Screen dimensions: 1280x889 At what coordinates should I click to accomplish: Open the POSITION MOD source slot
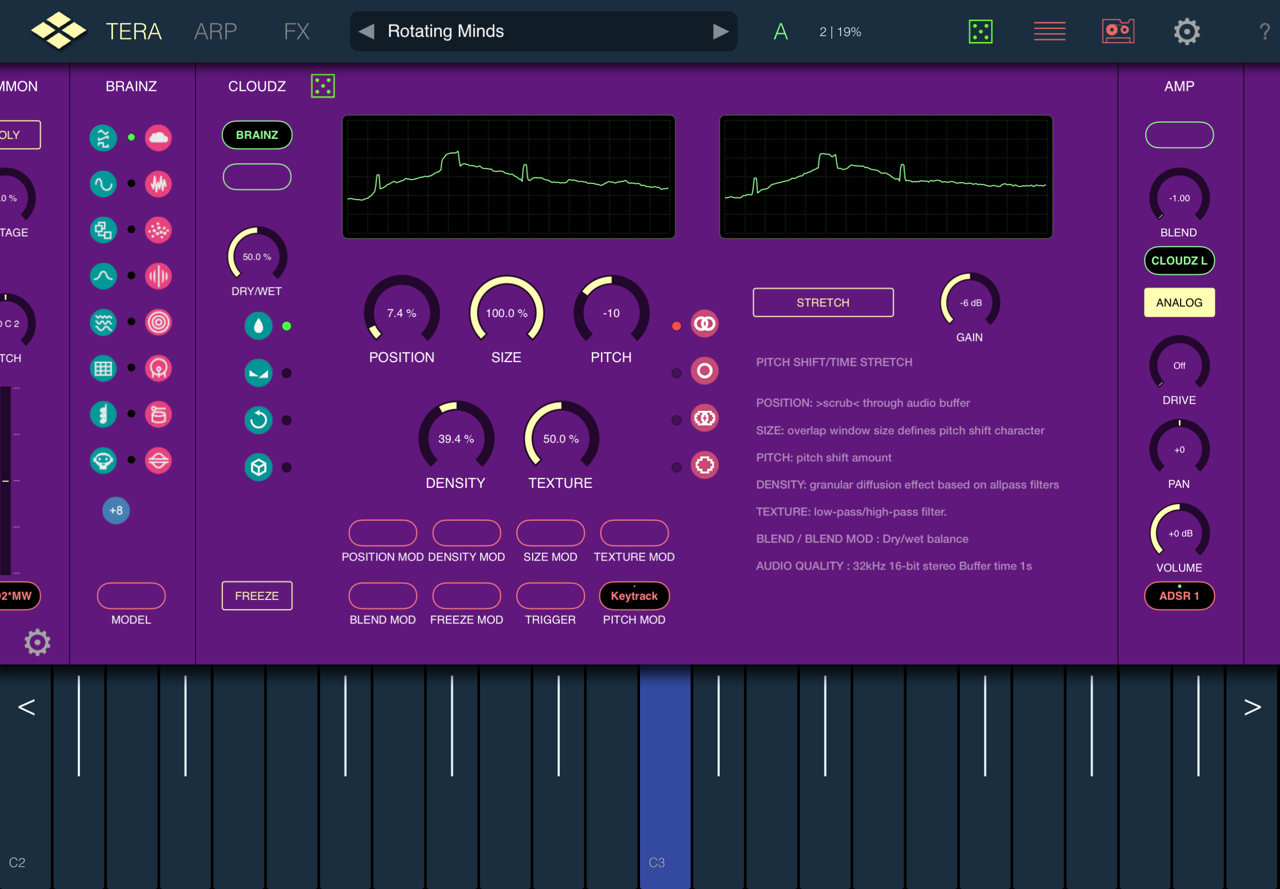383,533
